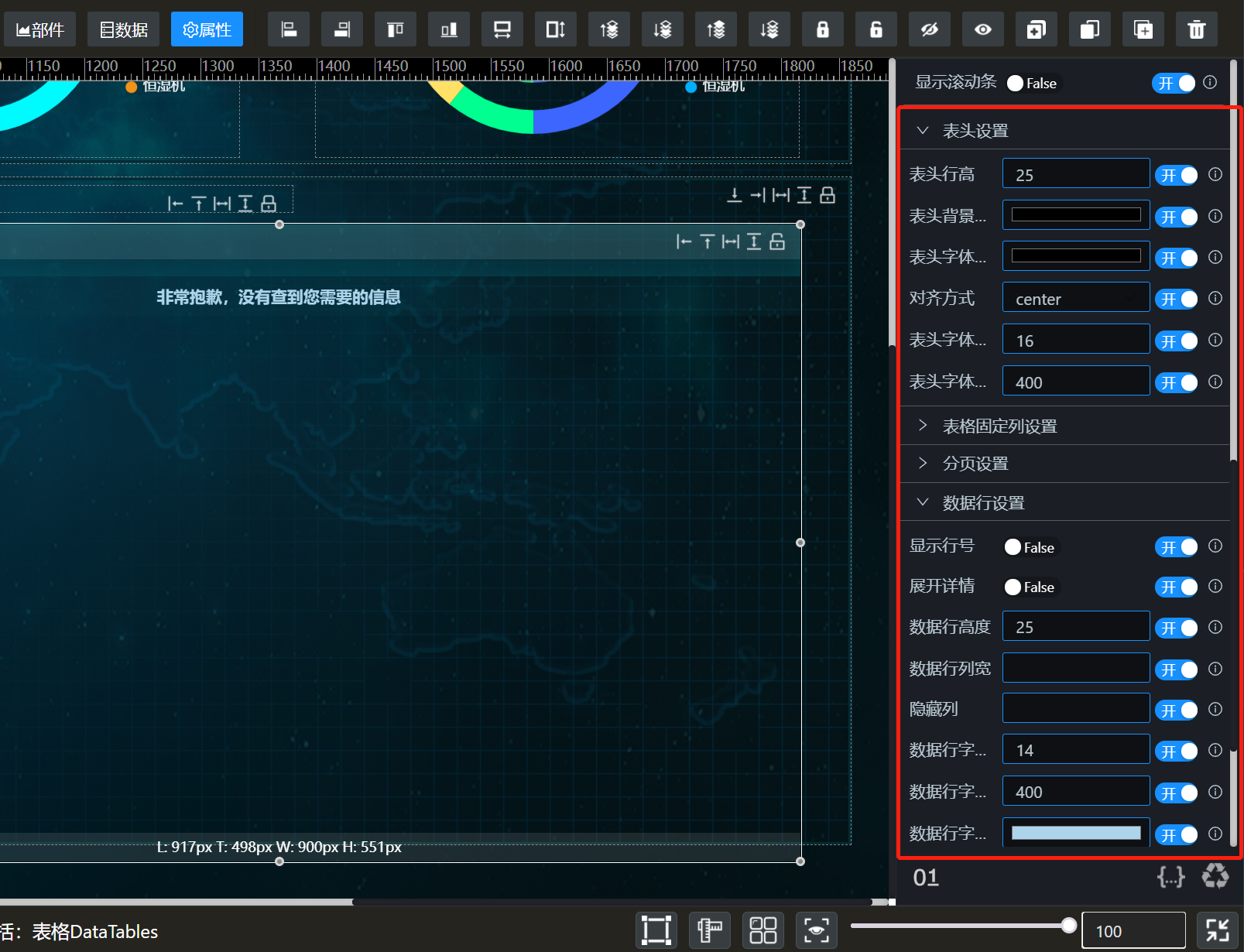Click the align bottom edges icon
This screenshot has height=952, width=1244.
click(x=449, y=29)
